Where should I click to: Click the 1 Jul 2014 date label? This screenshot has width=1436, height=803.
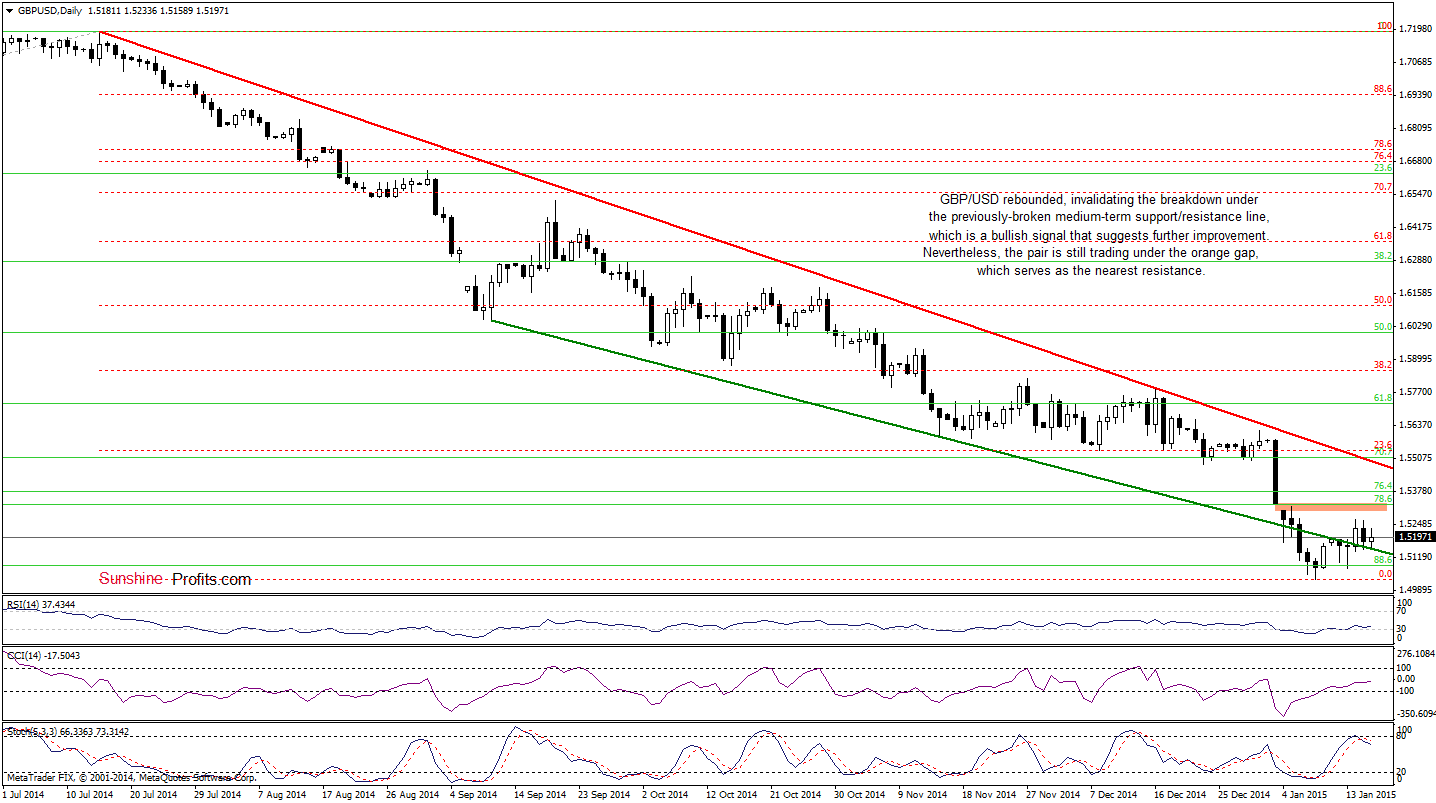[x=22, y=795]
